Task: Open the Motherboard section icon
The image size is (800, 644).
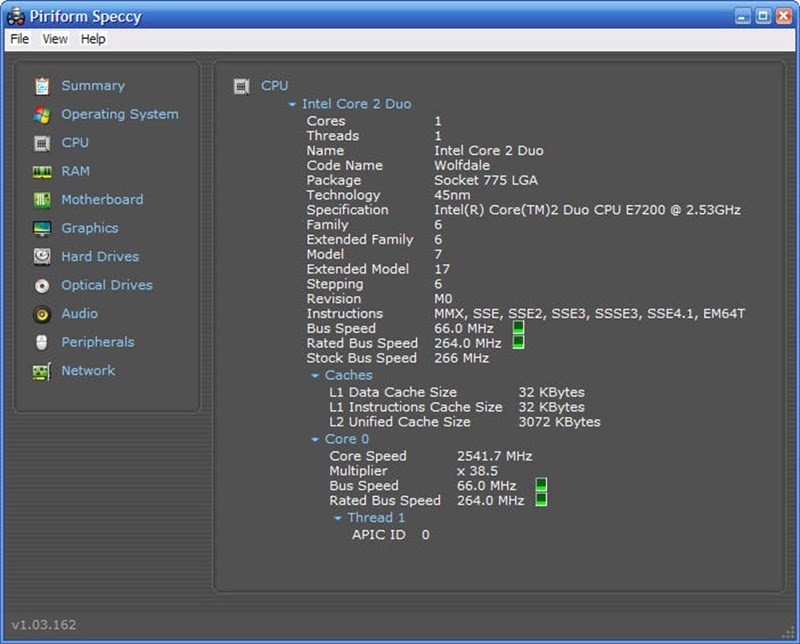Action: click(41, 199)
